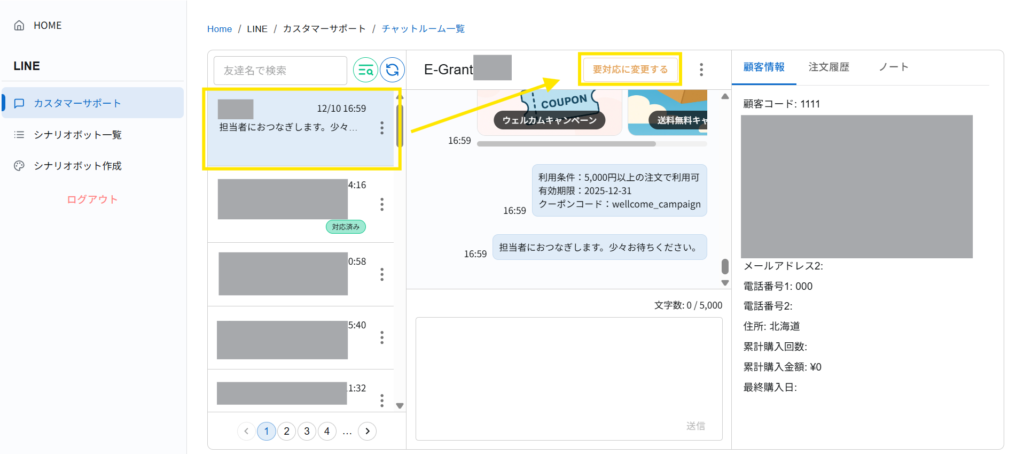Go to next page of chat rooms

(367, 431)
